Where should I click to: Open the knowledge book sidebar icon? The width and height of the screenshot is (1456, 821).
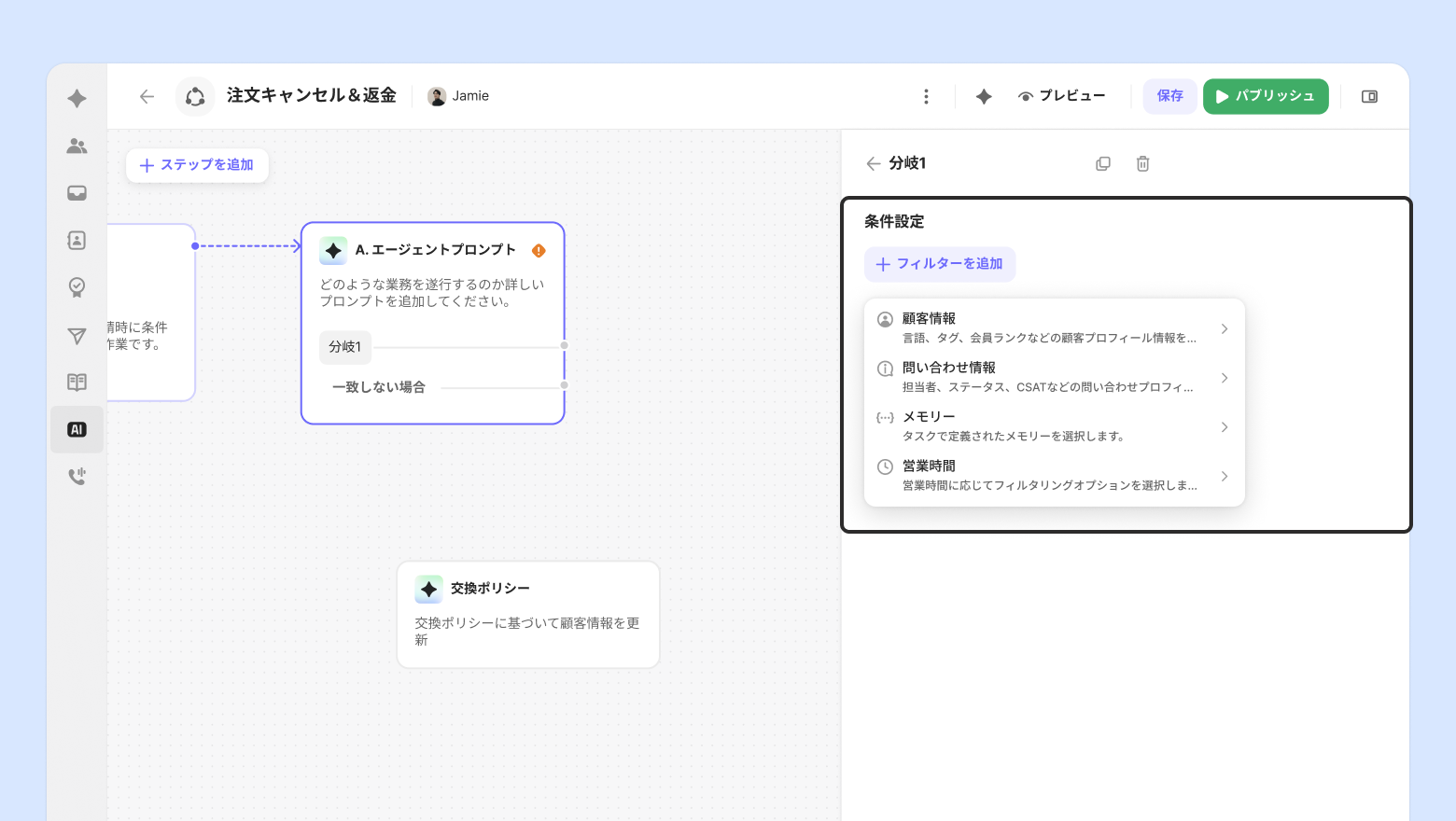click(x=77, y=383)
